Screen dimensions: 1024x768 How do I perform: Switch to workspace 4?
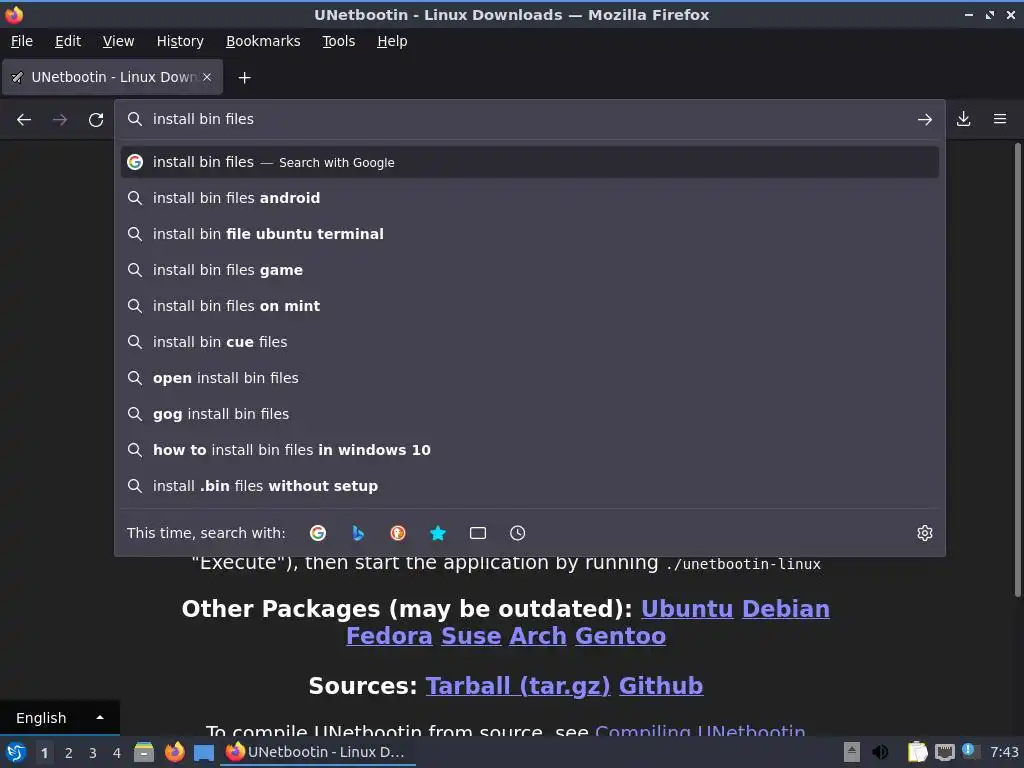117,753
